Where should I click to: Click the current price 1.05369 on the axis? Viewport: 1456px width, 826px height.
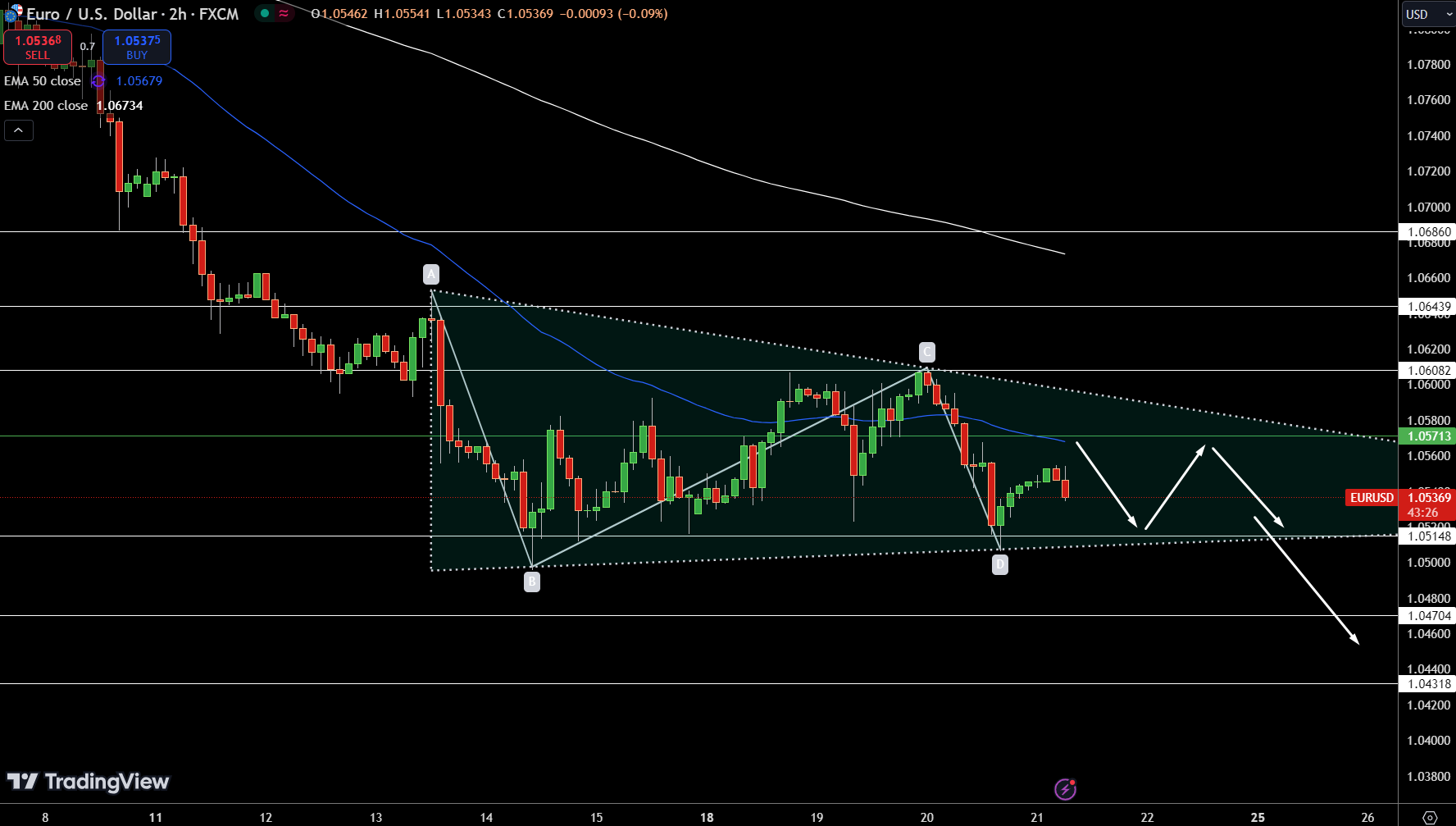coord(1428,498)
